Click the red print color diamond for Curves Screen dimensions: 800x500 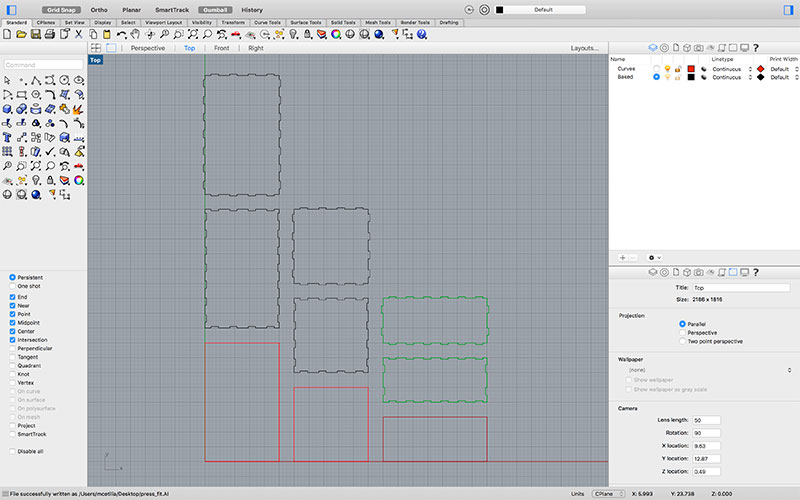pos(760,69)
